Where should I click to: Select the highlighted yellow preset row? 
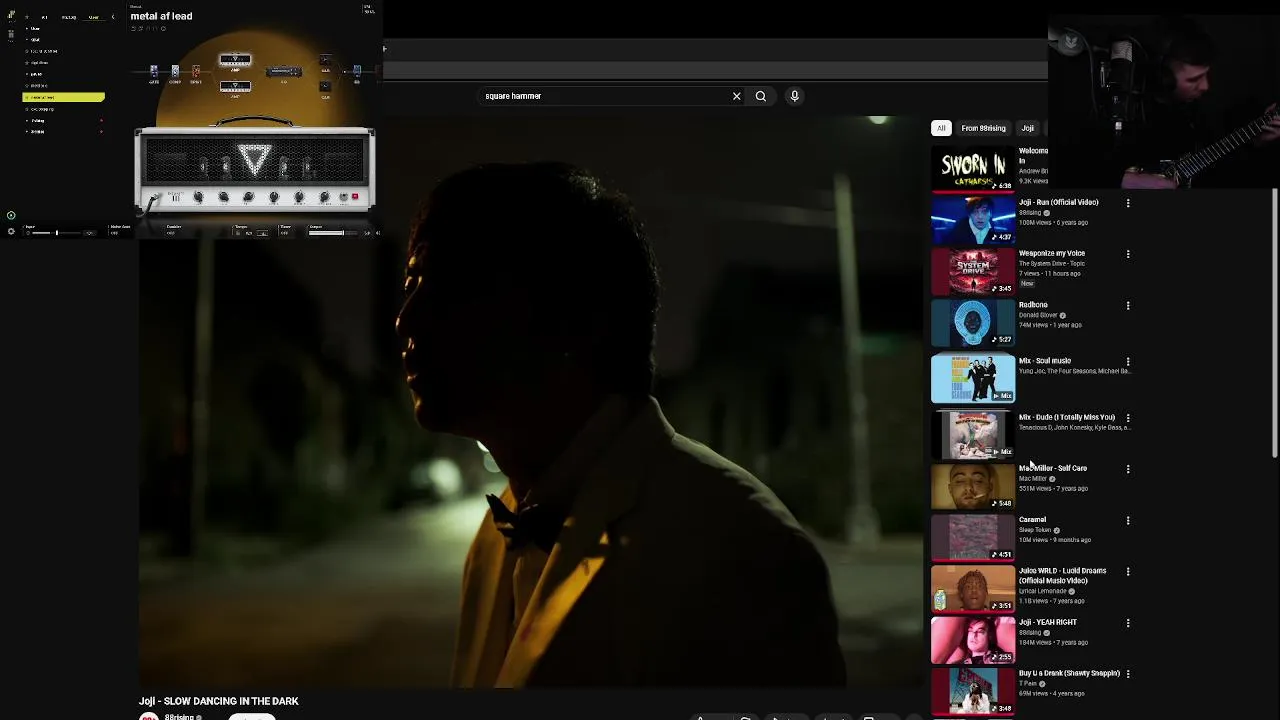[63, 97]
